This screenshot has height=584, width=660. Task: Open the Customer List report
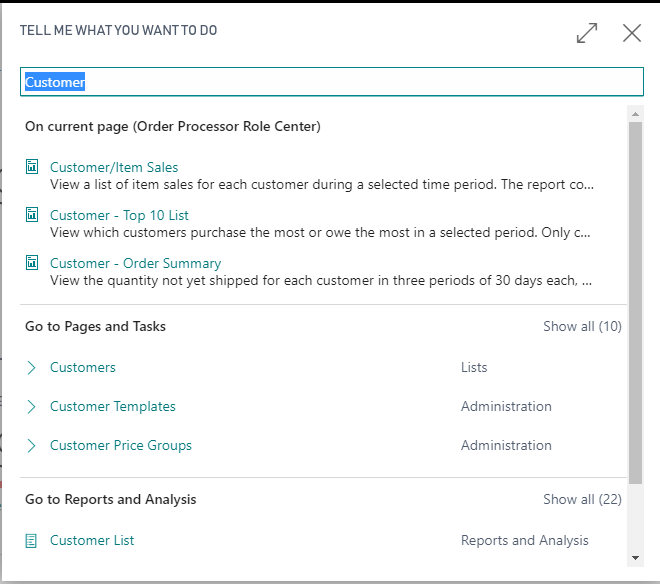(92, 540)
